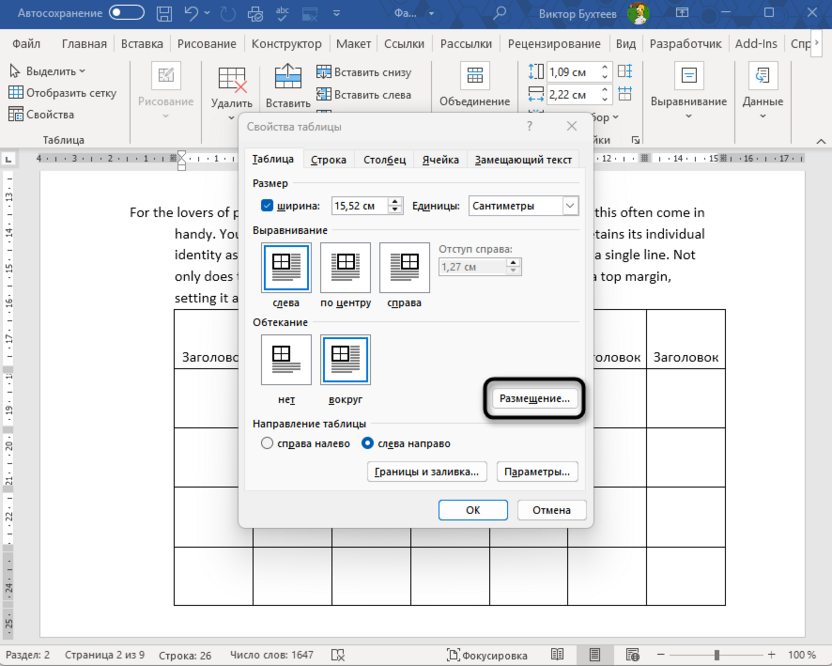The image size is (832, 666).
Task: Open table Свойства from the ribbon
Action: tap(41, 114)
